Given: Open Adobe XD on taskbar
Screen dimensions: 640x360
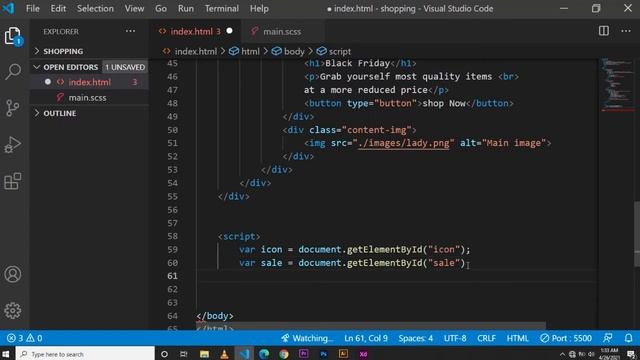Looking at the screenshot, I should coord(363,354).
